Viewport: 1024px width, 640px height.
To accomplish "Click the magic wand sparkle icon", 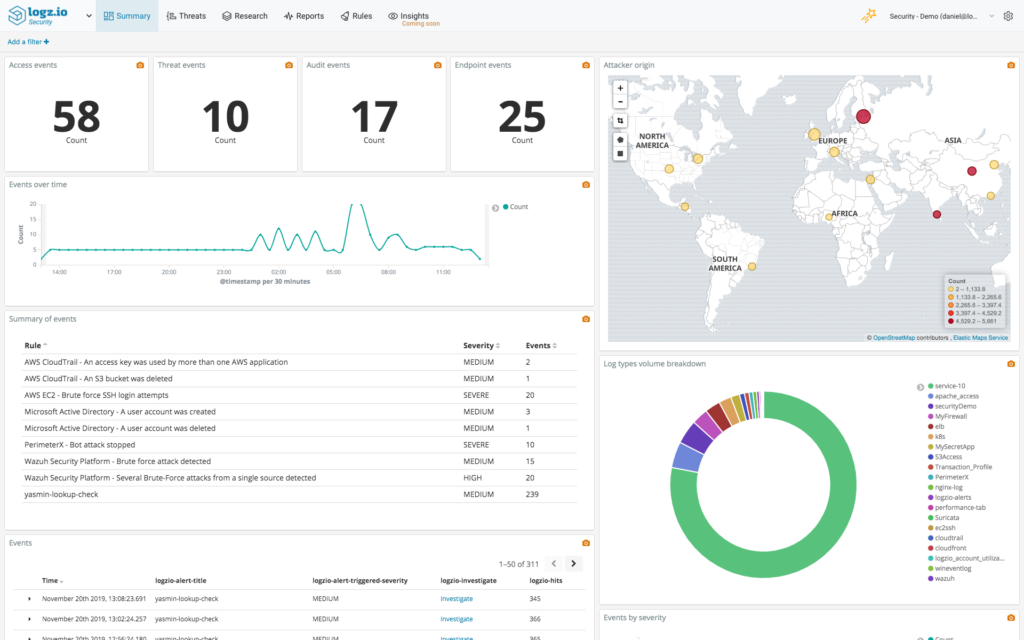I will (x=868, y=16).
